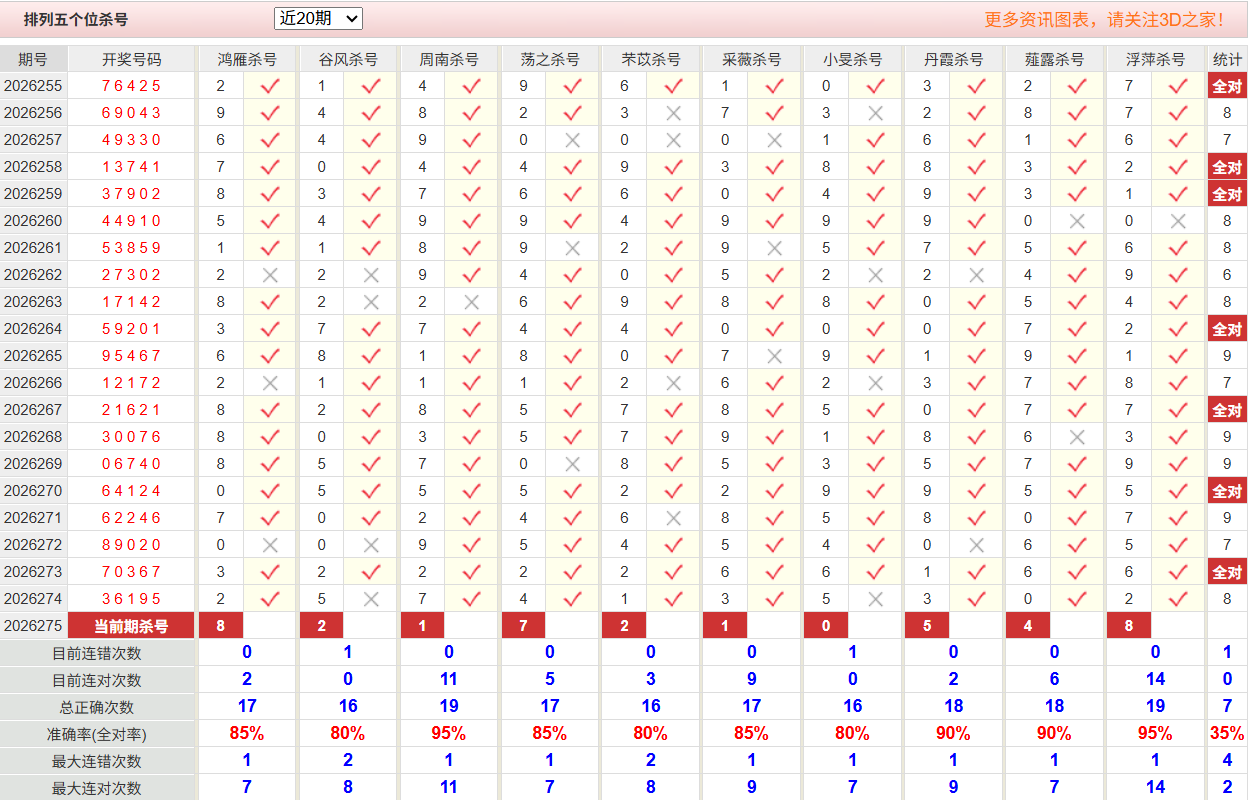Click 浮萍杀号 cross mark in row 2026260
This screenshot has height=800, width=1252.
(1178, 221)
